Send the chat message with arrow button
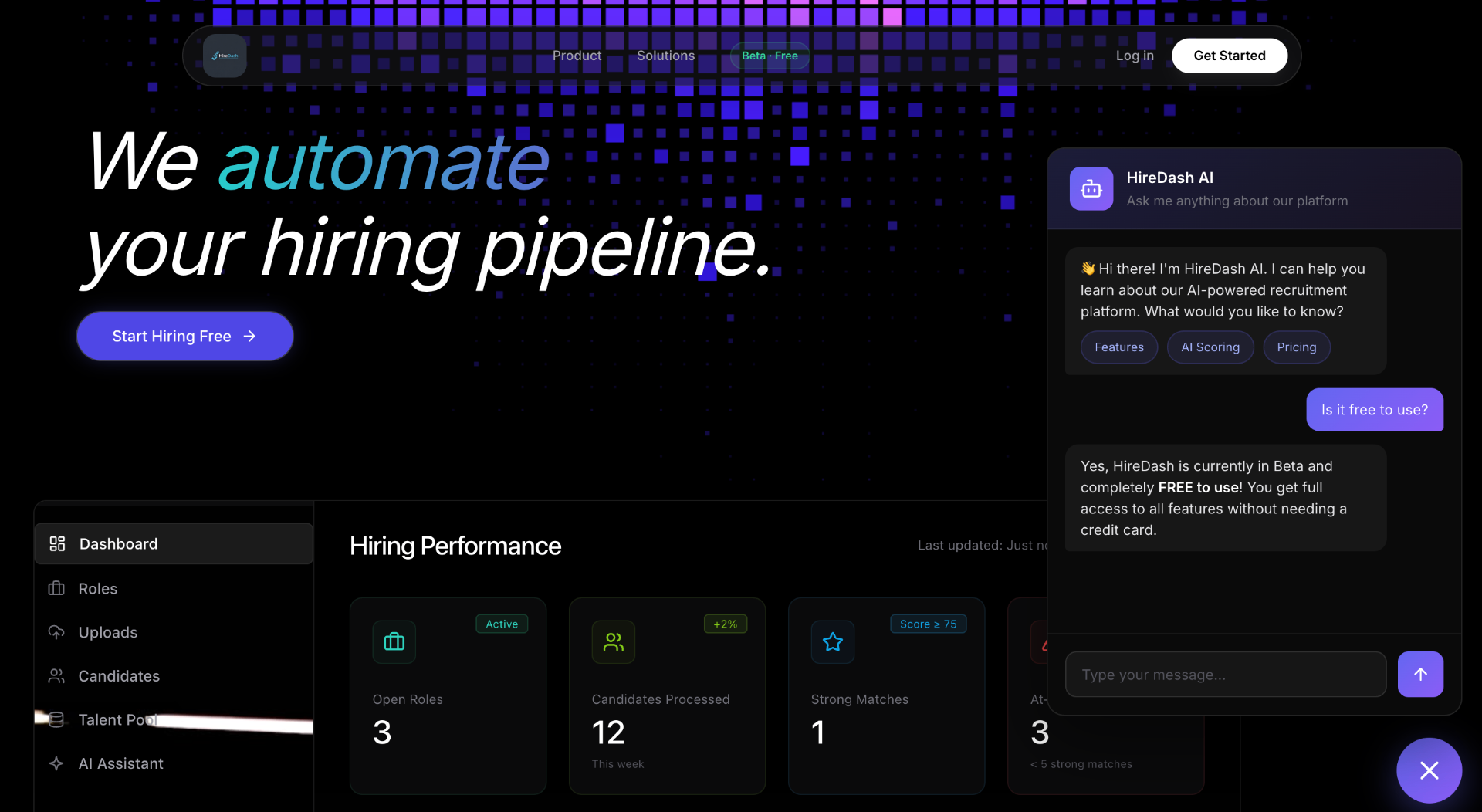 [x=1420, y=675]
